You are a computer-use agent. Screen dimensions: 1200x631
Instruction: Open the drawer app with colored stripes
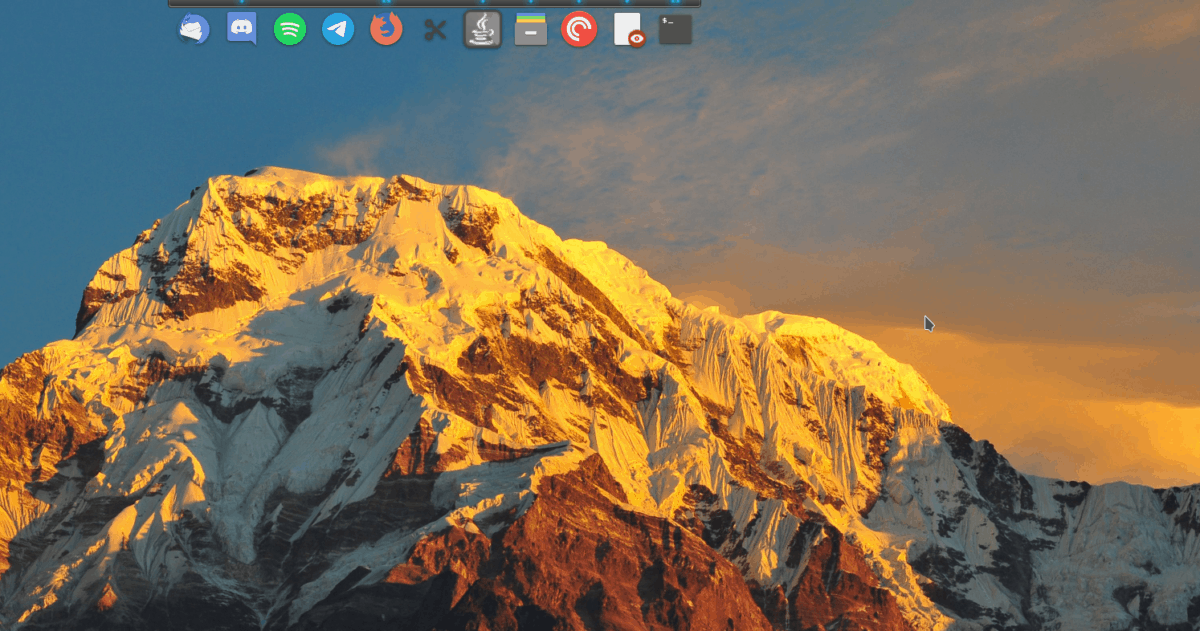530,31
